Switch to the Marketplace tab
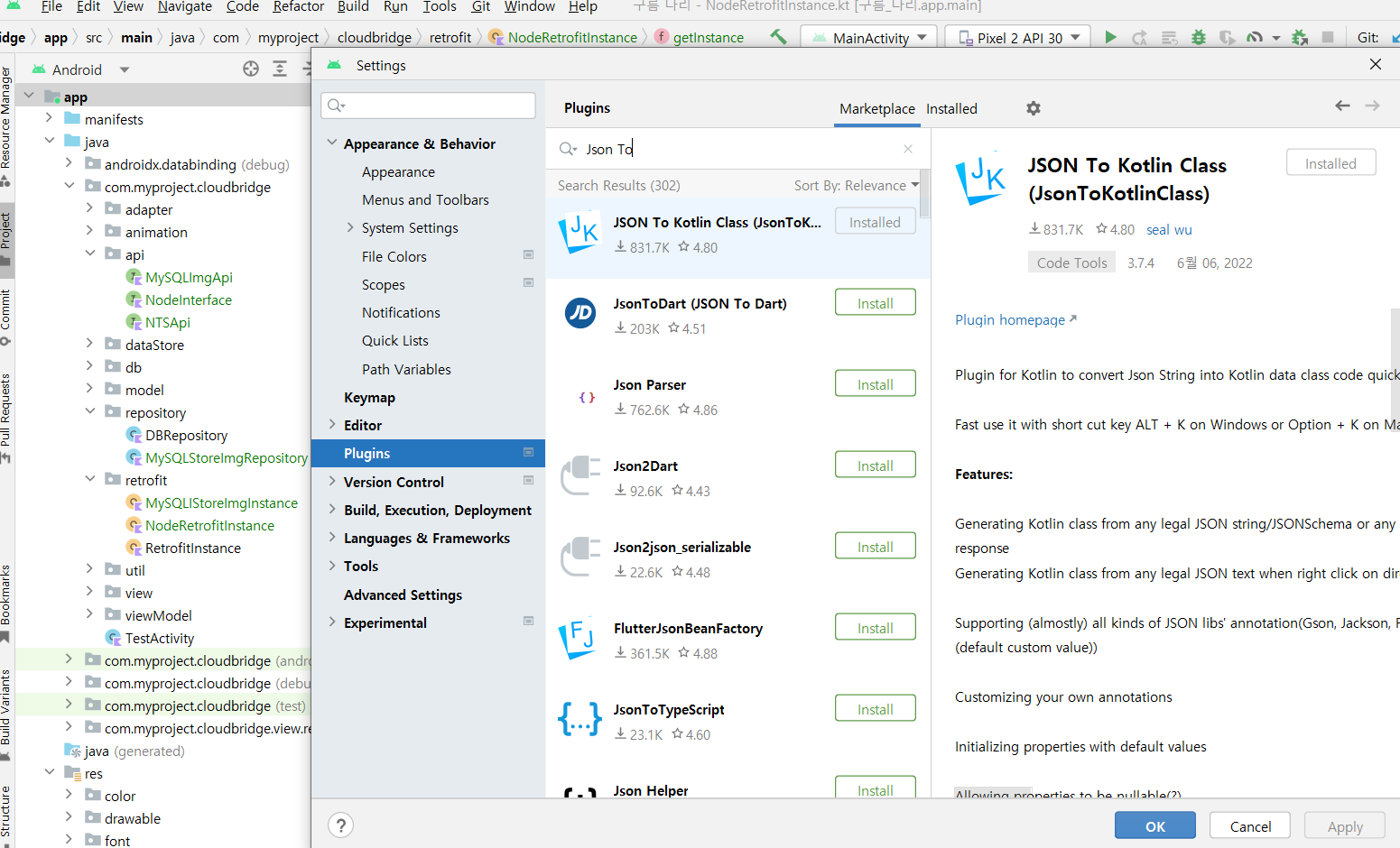Viewport: 1400px width, 848px height. [876, 108]
